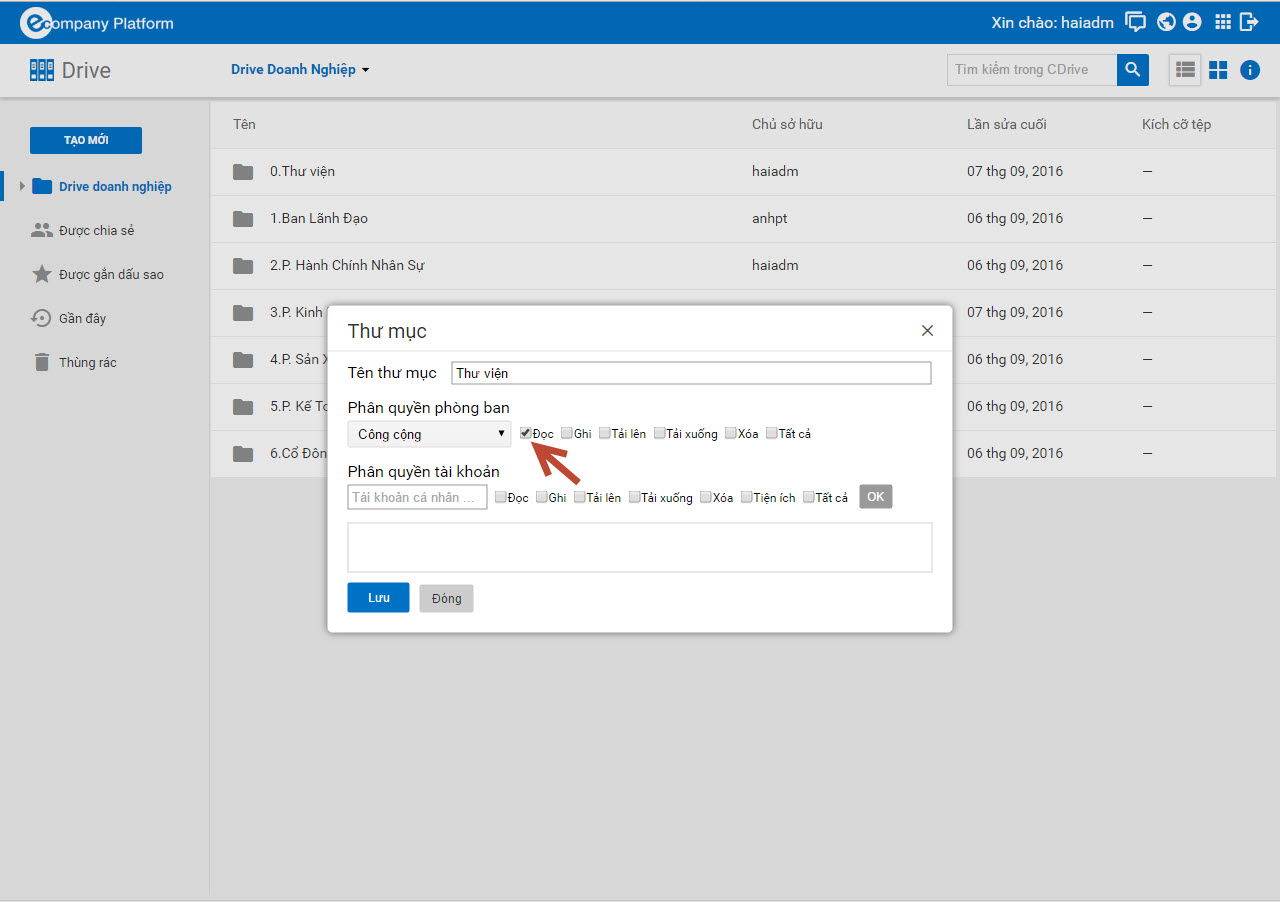The height and width of the screenshot is (902, 1280).
Task: Check account Tiện ích checkbox
Action: pos(747,497)
